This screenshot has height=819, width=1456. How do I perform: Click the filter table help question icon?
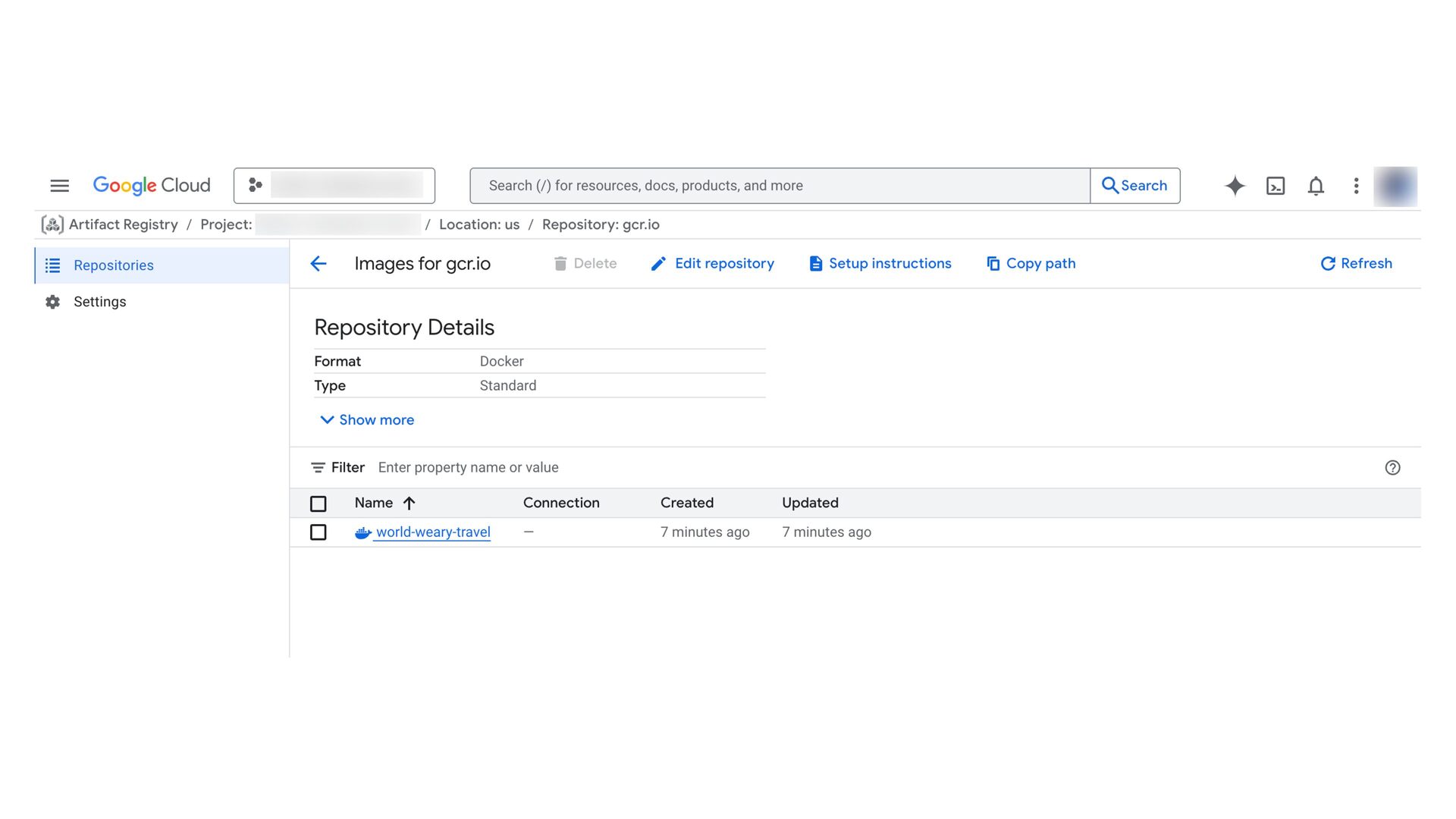point(1392,468)
